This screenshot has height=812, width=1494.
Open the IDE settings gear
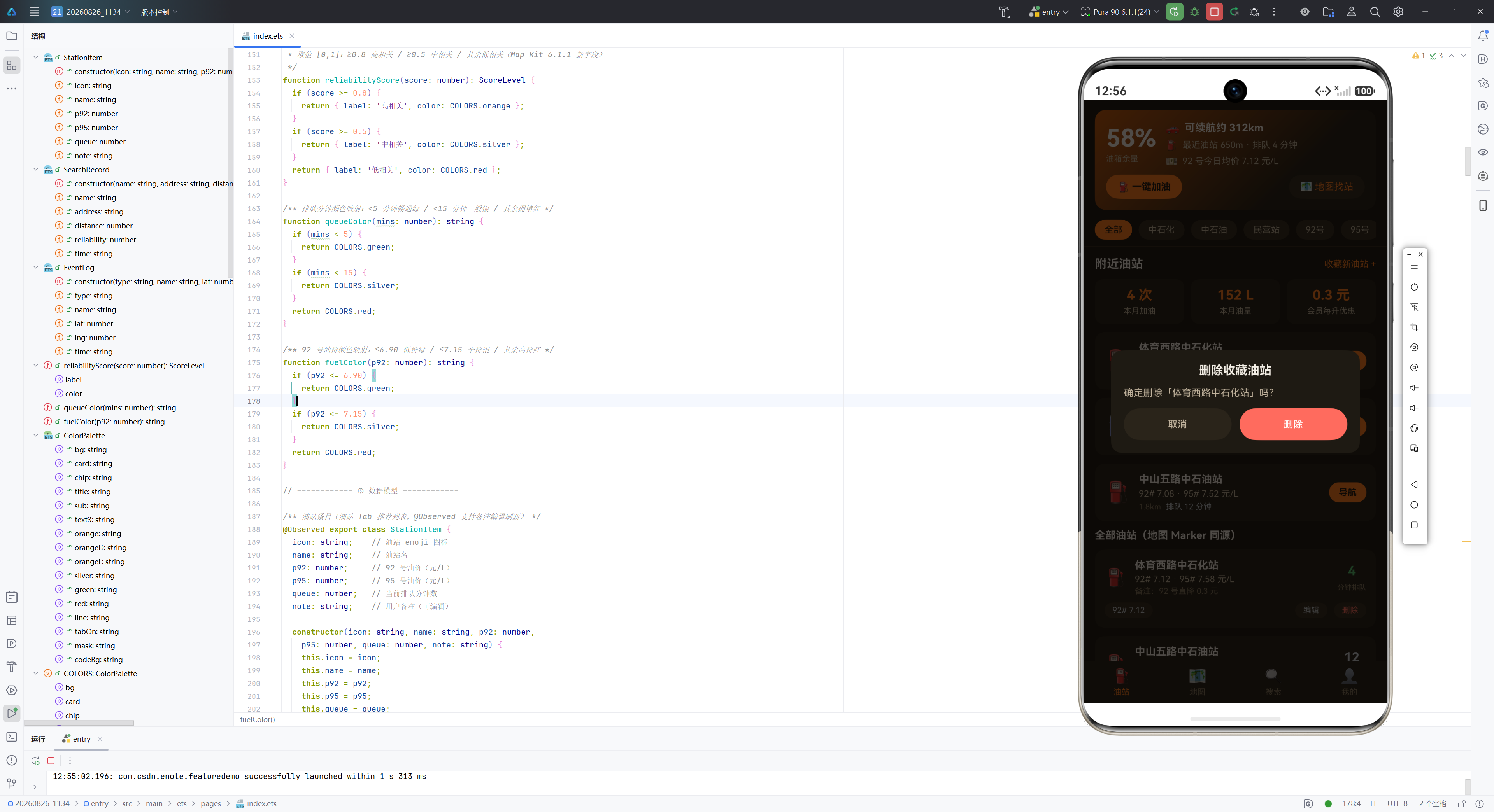[x=1398, y=12]
